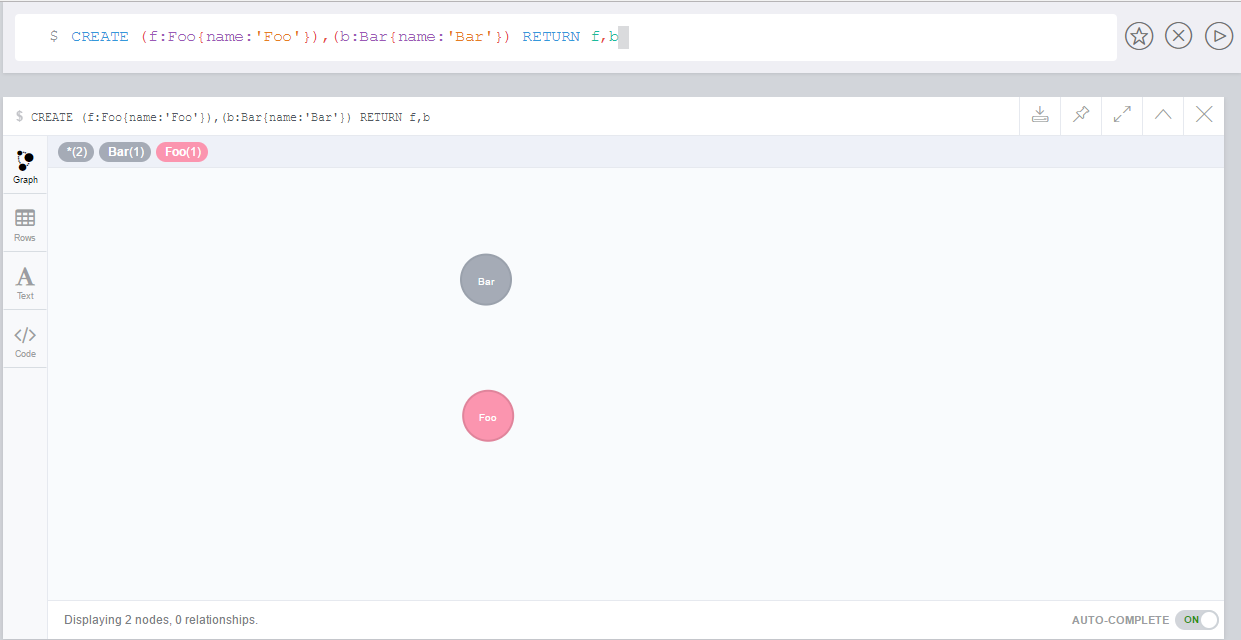The image size is (1241, 640).
Task: Select the Graph visualization icon
Action: [24, 165]
